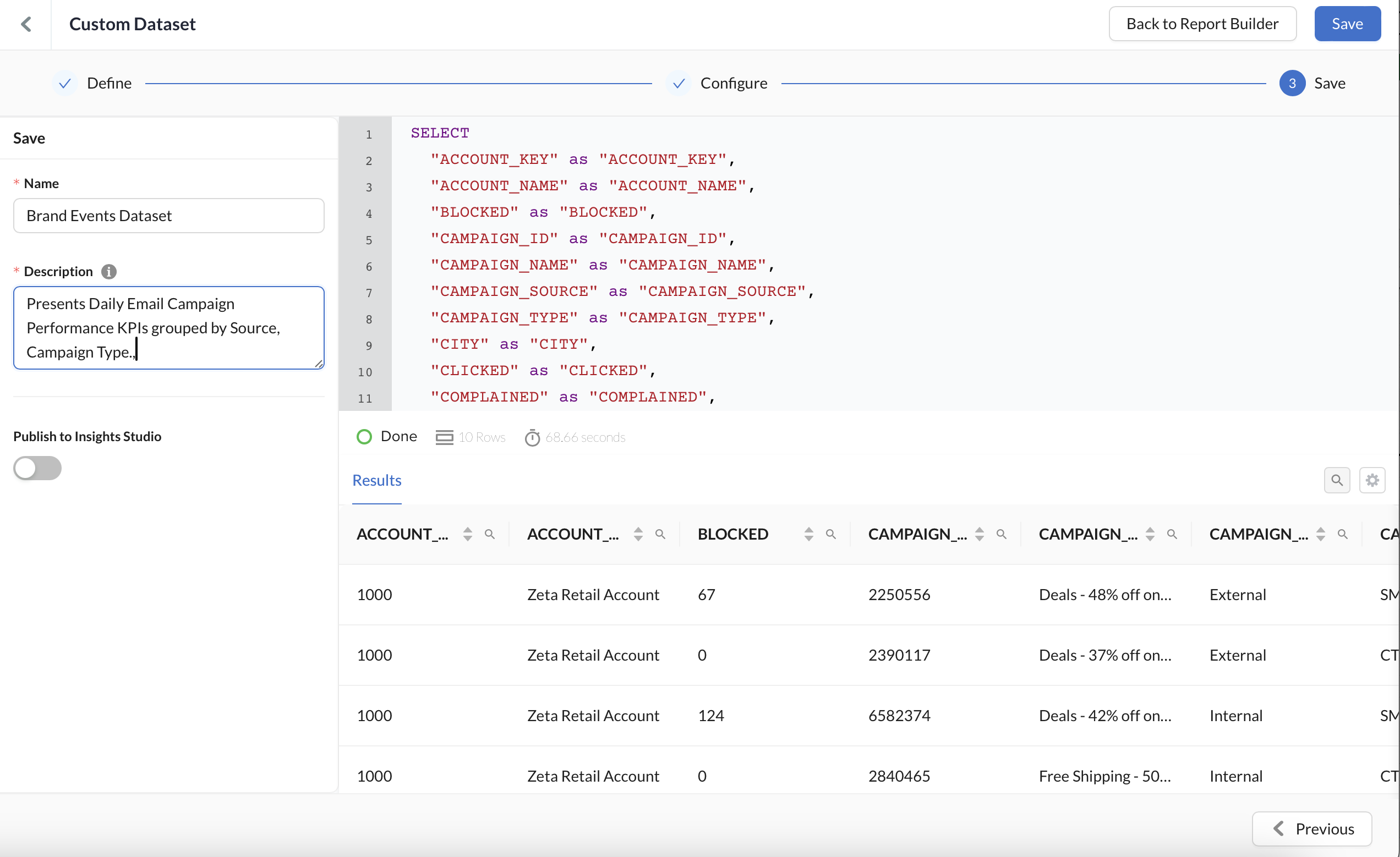Image resolution: width=1400 pixels, height=857 pixels.
Task: Select the Results tab
Action: pos(377,480)
